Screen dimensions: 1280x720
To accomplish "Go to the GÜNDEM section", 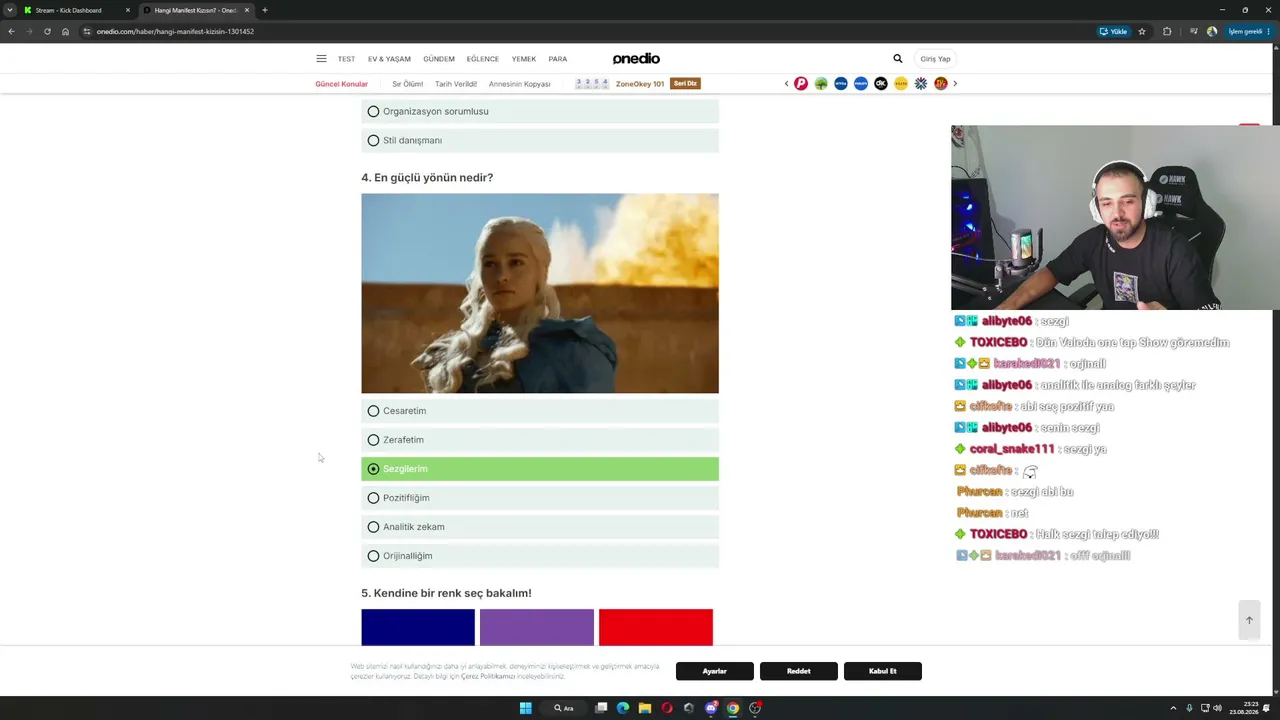I will pyautogui.click(x=439, y=59).
